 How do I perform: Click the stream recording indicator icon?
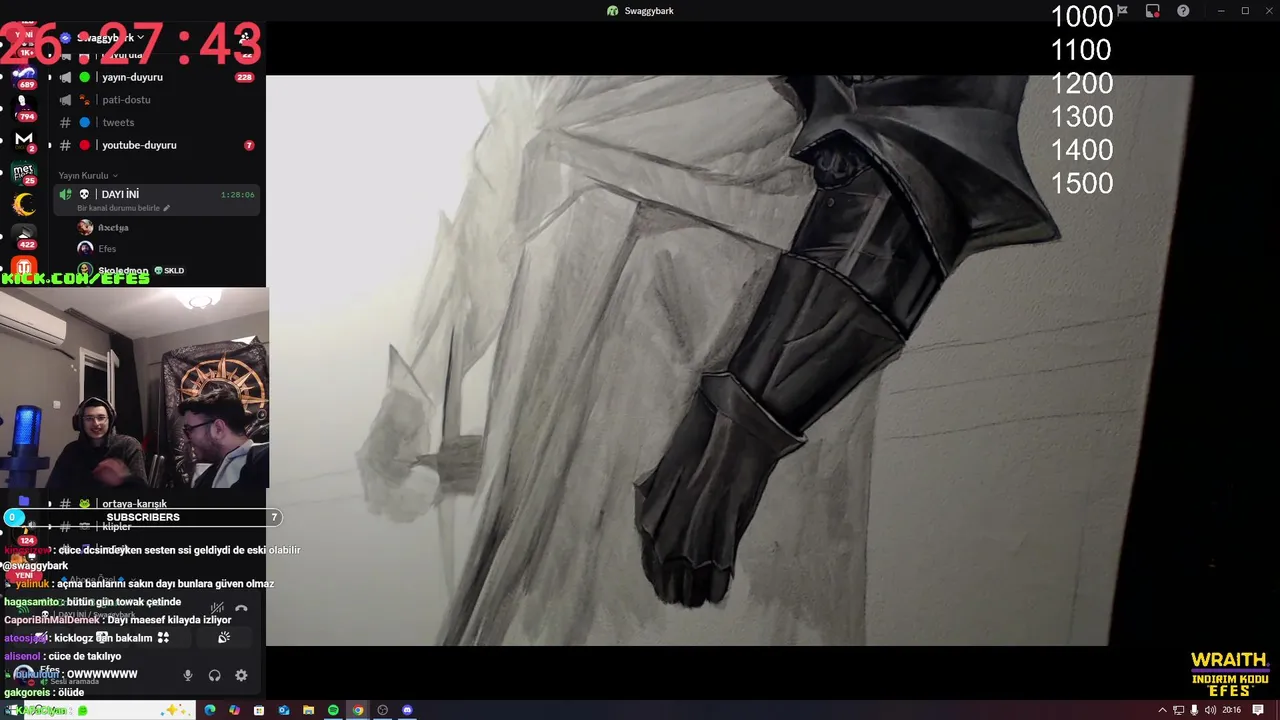click(x=1153, y=11)
